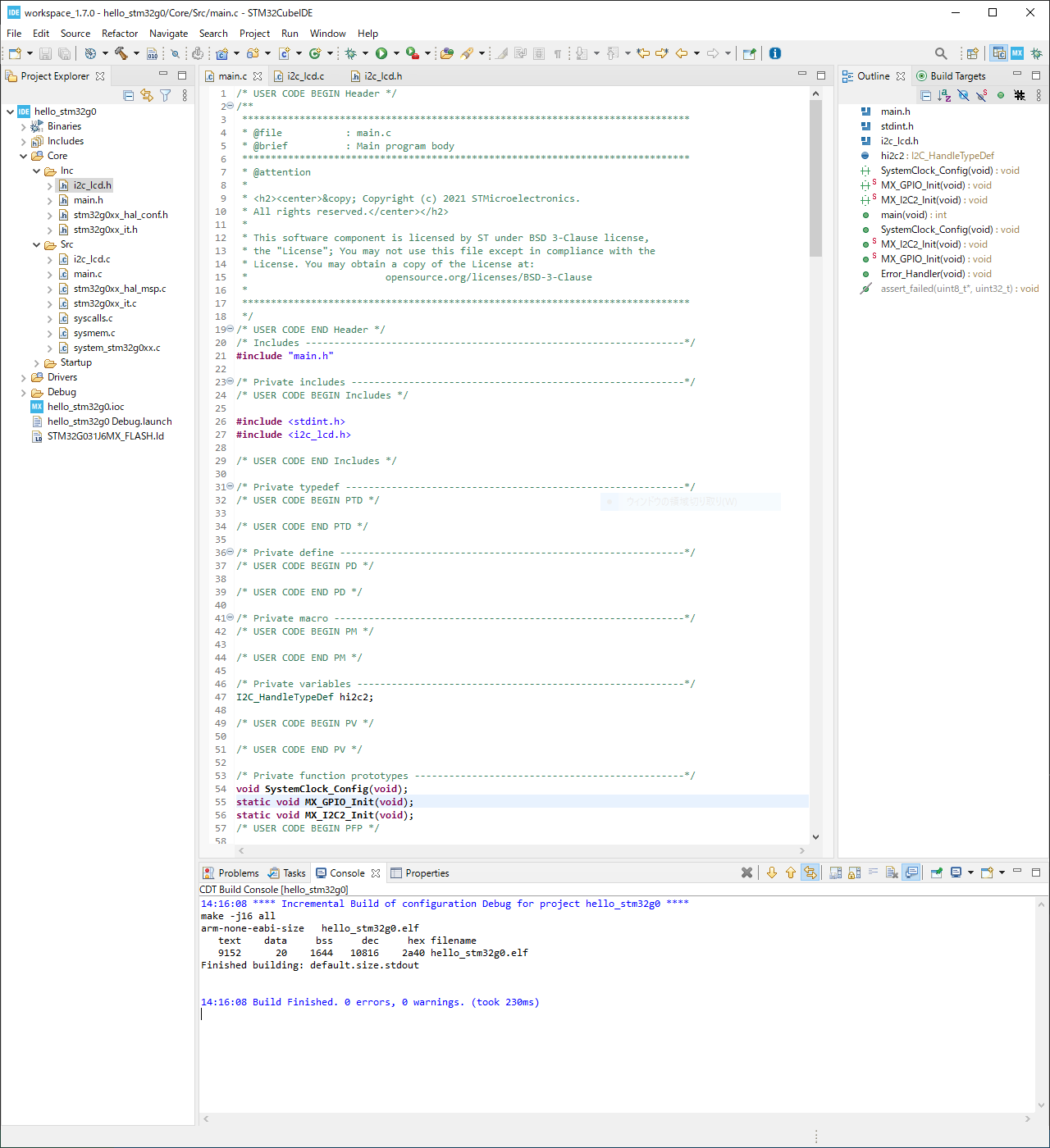Toggle the Console scroll lock icon
The image size is (1050, 1148).
[854, 872]
